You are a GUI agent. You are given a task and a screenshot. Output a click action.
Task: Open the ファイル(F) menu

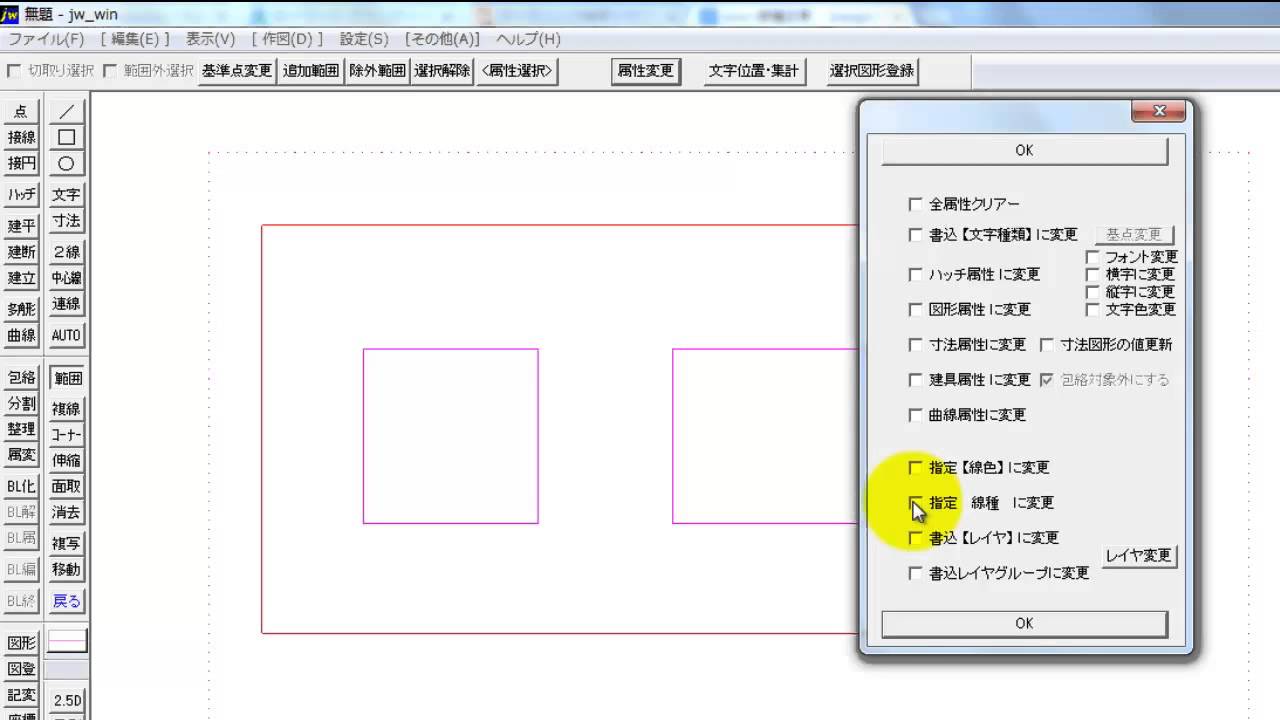click(x=46, y=39)
